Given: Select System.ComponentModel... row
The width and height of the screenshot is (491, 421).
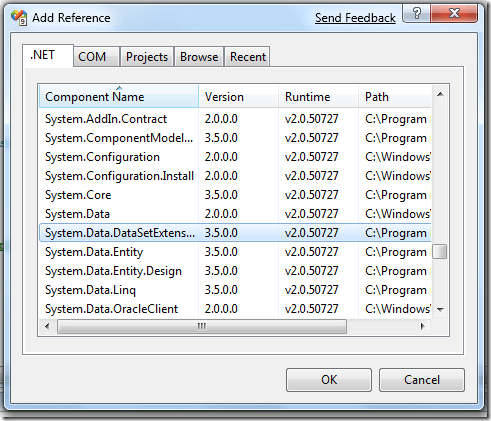Looking at the screenshot, I should click(x=235, y=138).
